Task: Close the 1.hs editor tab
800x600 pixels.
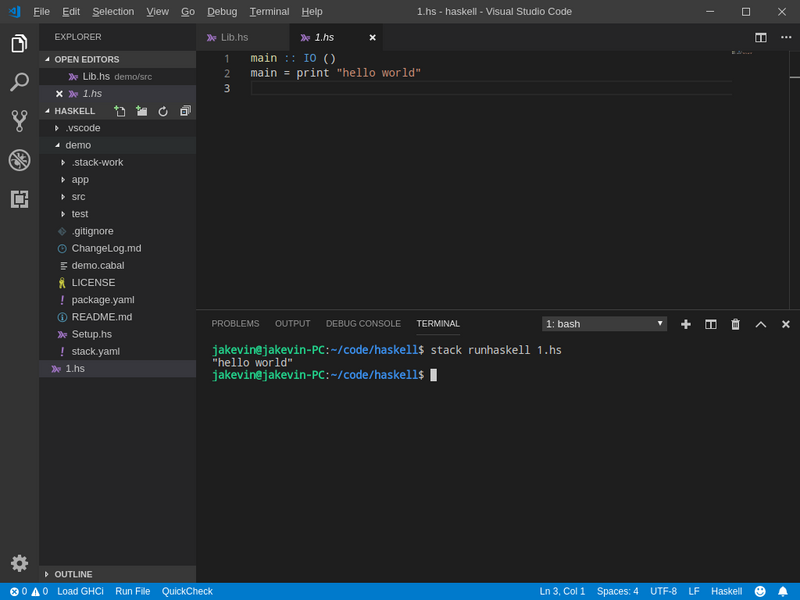Action: (x=372, y=38)
